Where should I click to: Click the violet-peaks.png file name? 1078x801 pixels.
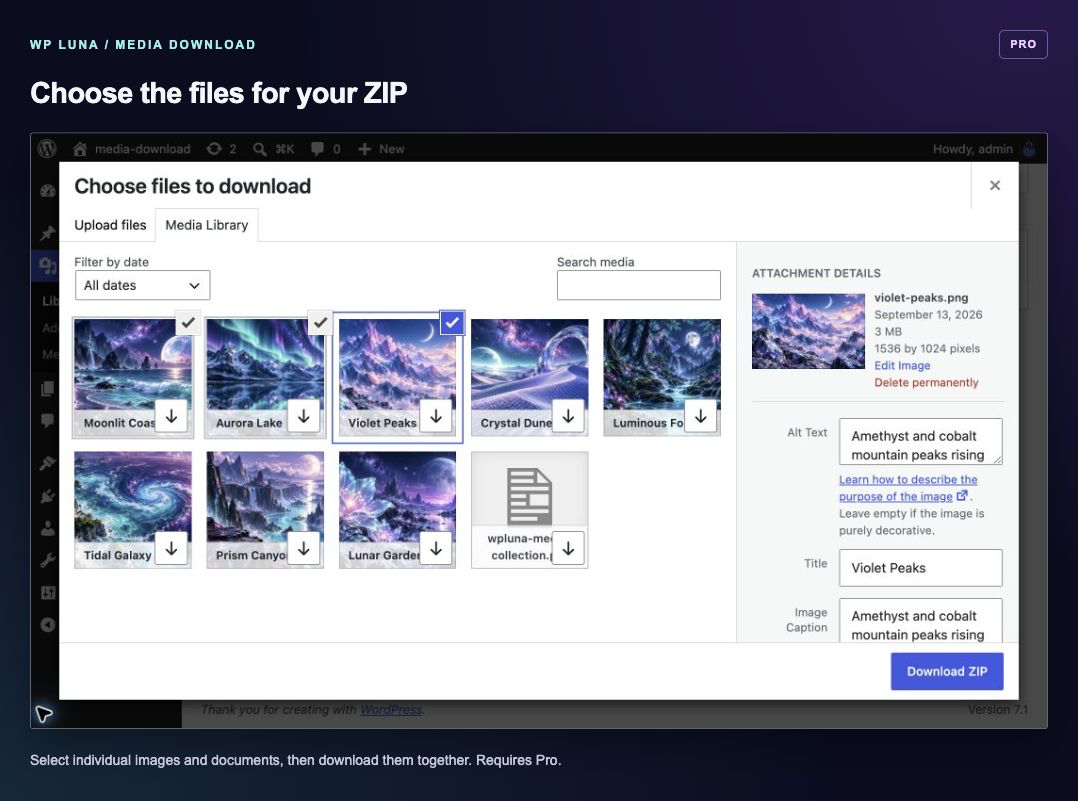click(921, 298)
